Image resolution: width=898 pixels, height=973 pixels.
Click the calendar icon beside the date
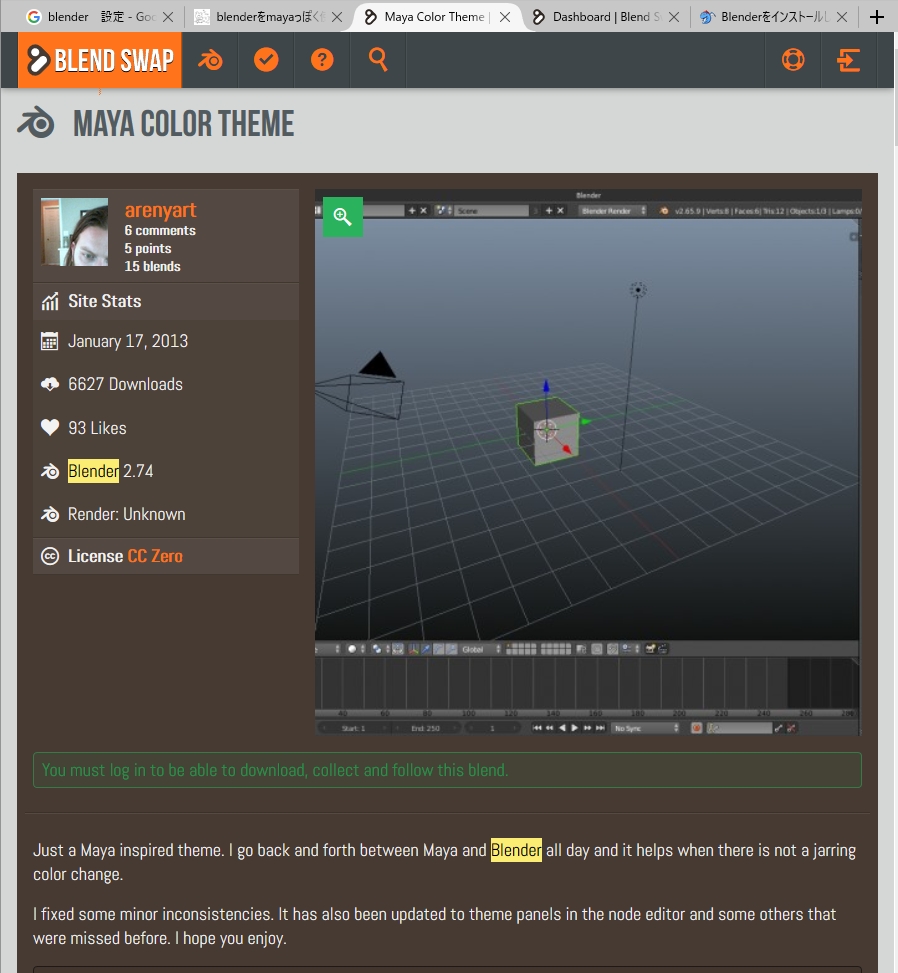pos(50,341)
